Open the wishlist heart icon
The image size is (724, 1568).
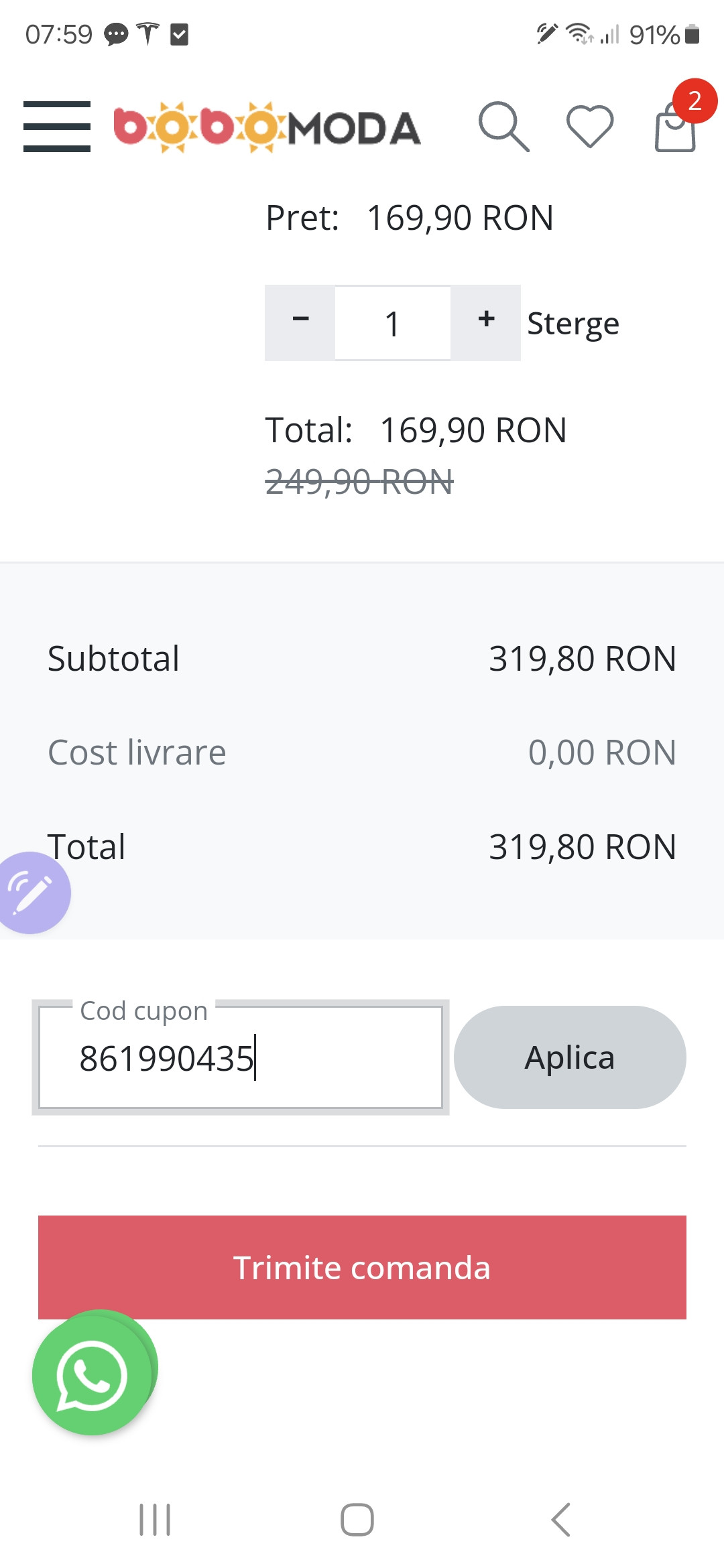point(590,127)
